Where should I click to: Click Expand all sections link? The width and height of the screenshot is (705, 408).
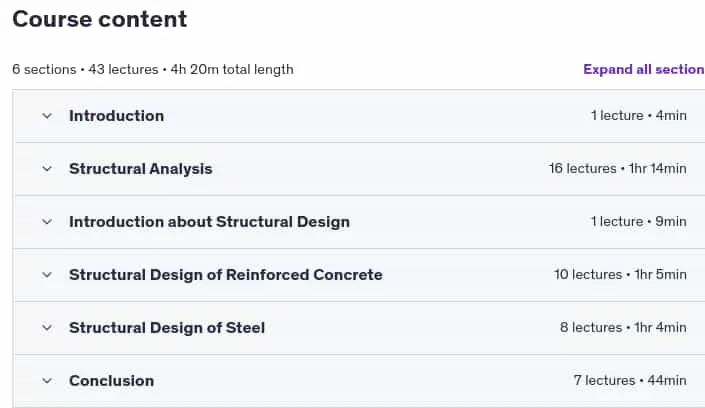point(644,69)
